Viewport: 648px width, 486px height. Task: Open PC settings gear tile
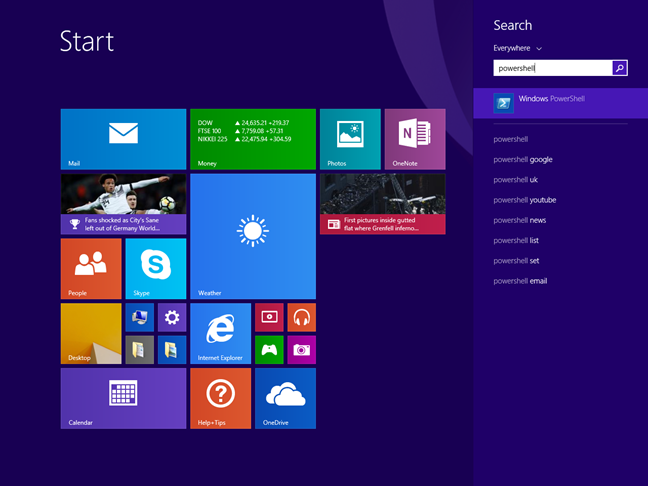coord(172,317)
